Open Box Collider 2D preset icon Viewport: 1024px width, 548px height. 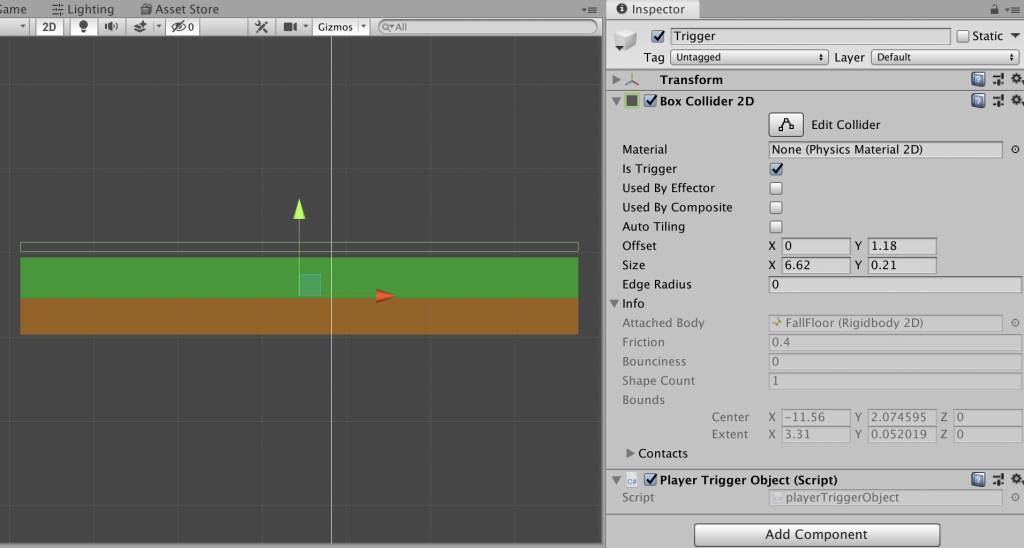click(998, 101)
